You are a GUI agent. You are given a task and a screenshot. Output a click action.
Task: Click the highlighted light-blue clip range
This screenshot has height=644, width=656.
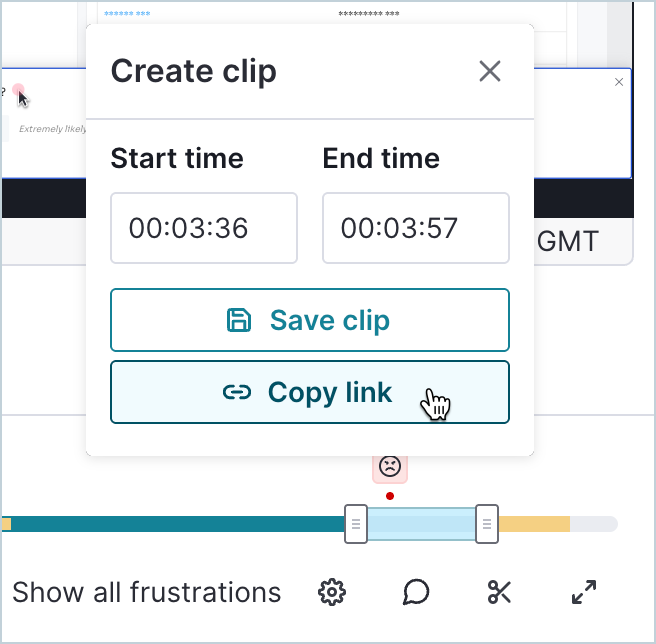[421, 524]
